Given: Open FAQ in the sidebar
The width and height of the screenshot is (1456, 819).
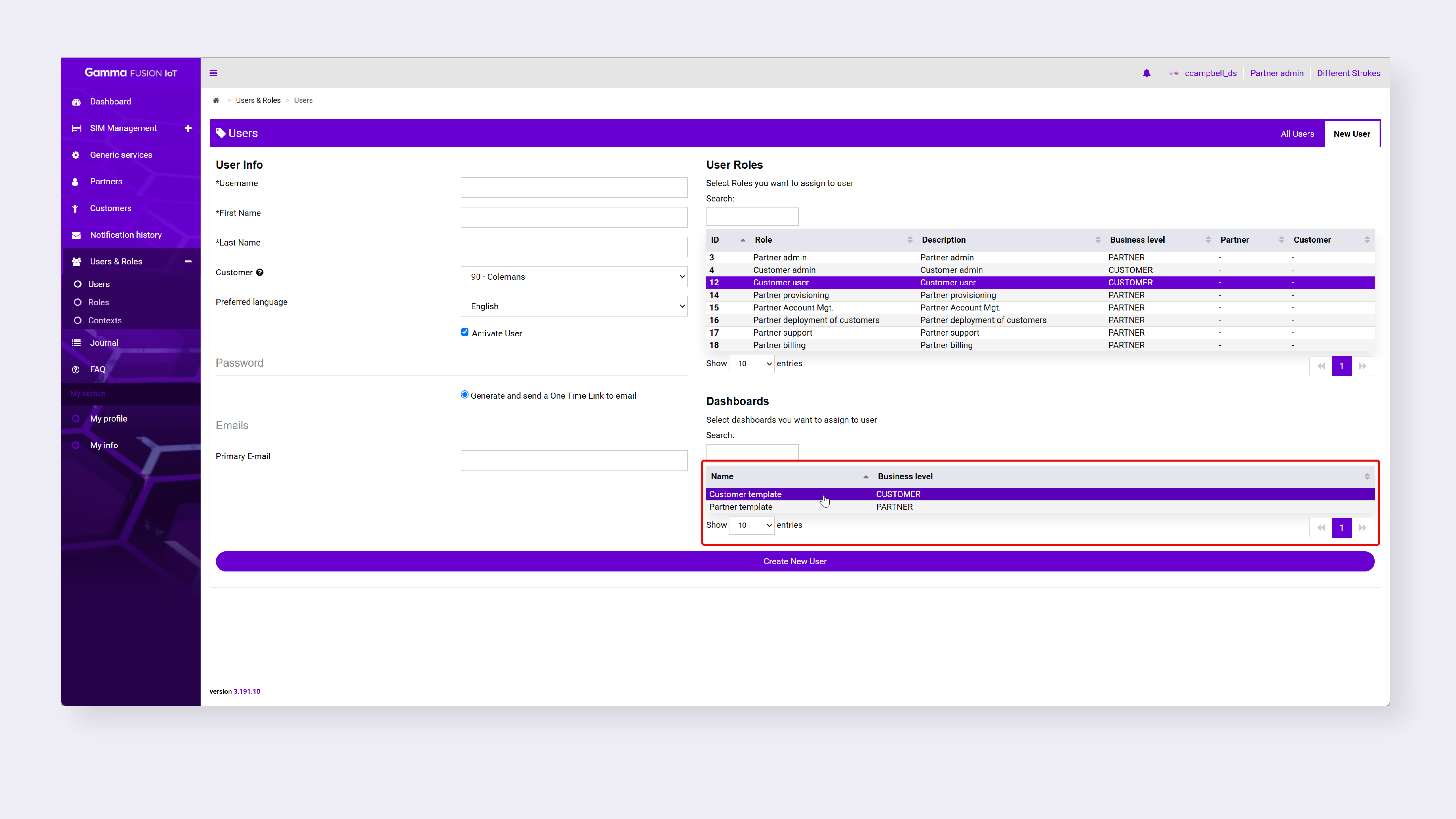Looking at the screenshot, I should point(97,369).
